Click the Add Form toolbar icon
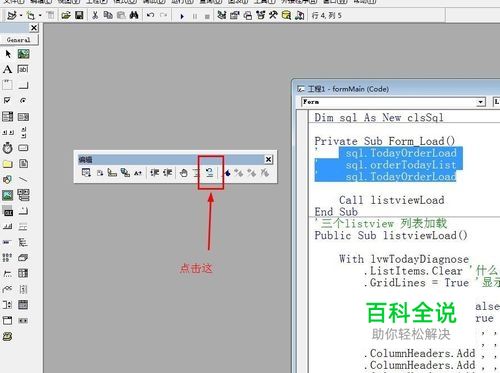 31,15
